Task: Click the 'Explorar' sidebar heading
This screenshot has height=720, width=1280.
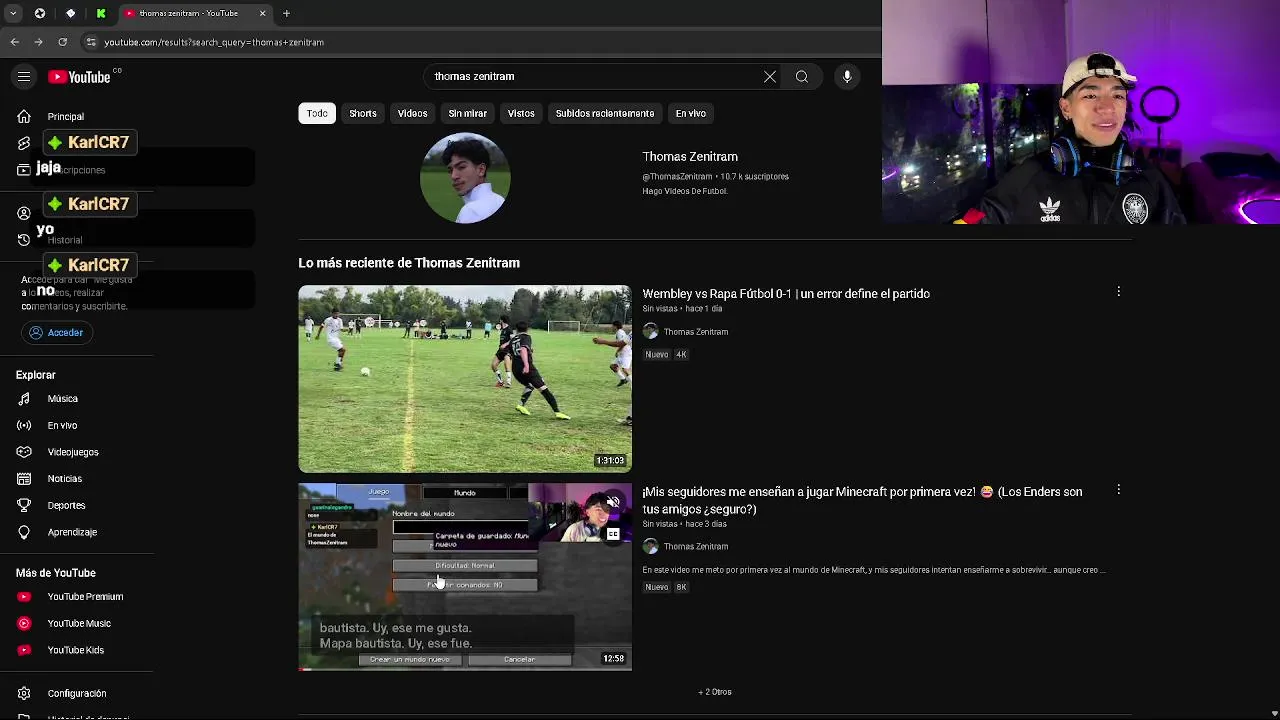Action: pos(36,375)
